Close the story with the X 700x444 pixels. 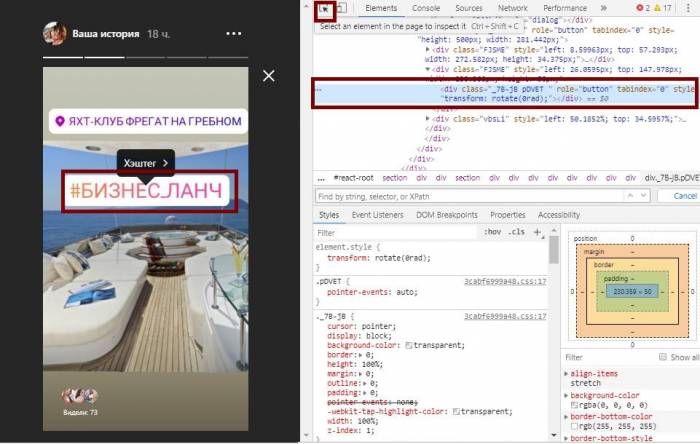[x=268, y=76]
